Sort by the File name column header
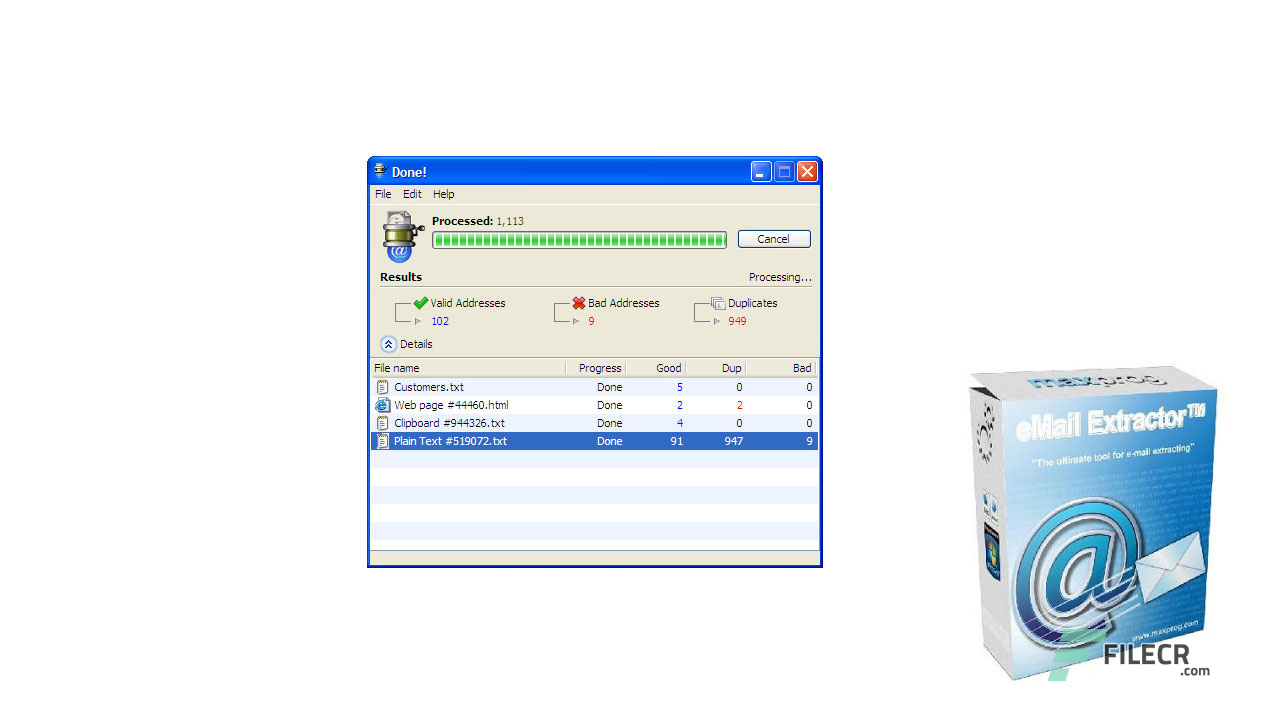This screenshot has height=720, width=1280. click(468, 368)
